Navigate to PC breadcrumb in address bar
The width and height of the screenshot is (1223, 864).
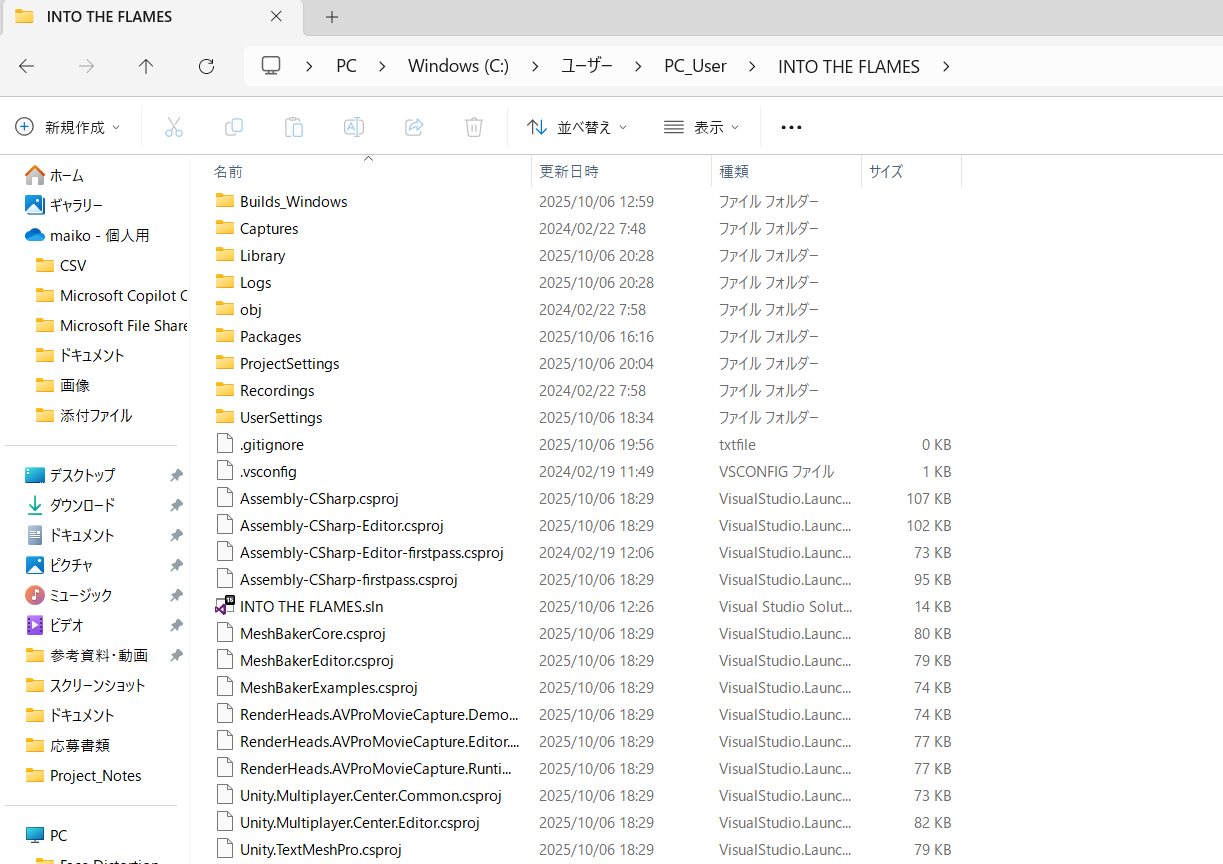346,66
